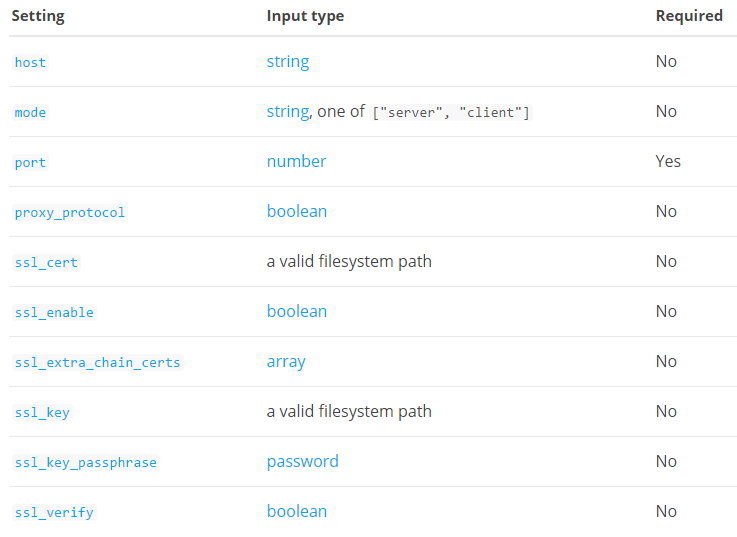The width and height of the screenshot is (737, 537).
Task: Click the mode setting link
Action: pos(30,112)
